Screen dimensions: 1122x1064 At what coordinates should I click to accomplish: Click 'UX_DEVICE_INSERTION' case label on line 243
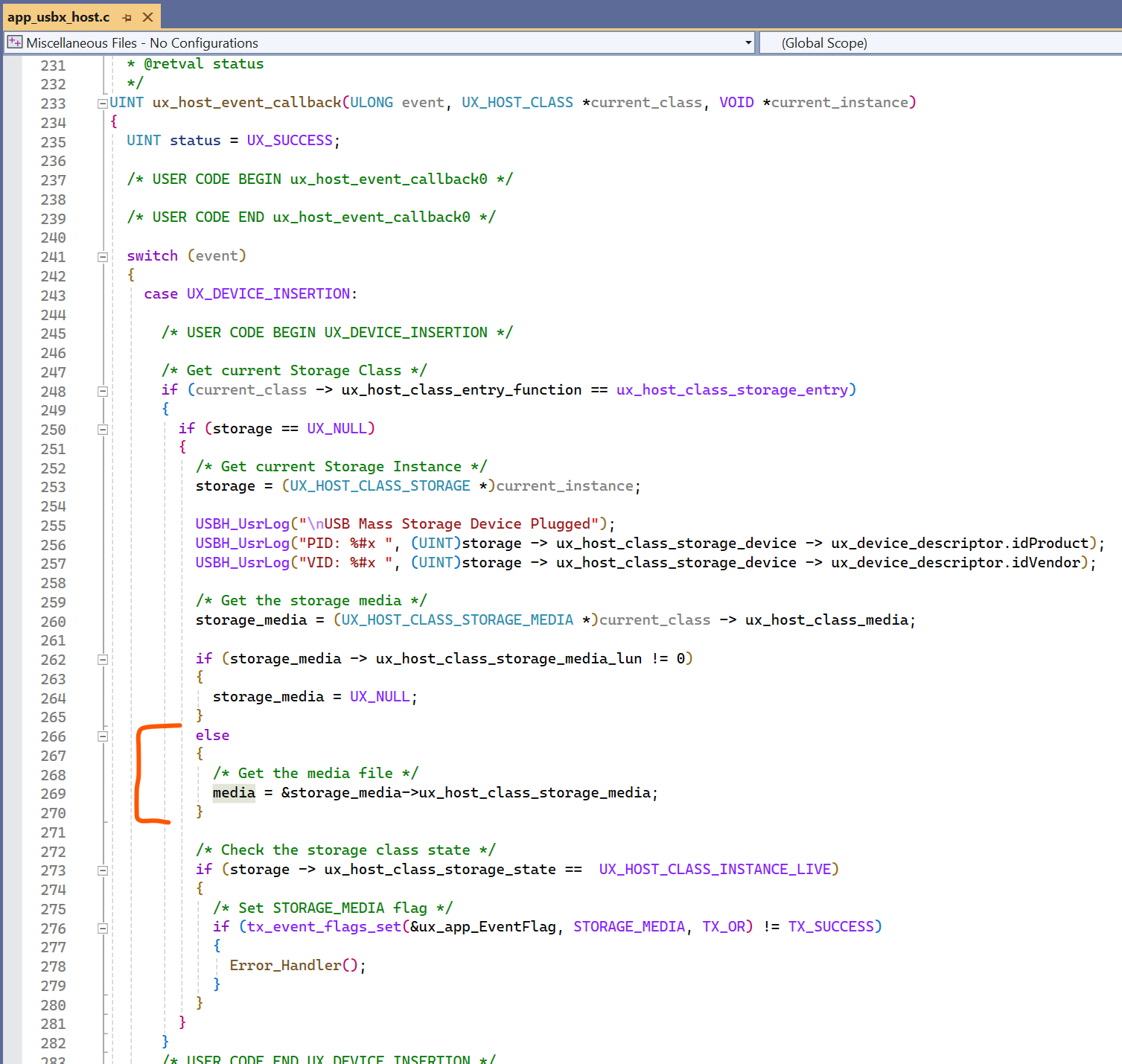pyautogui.click(x=268, y=293)
